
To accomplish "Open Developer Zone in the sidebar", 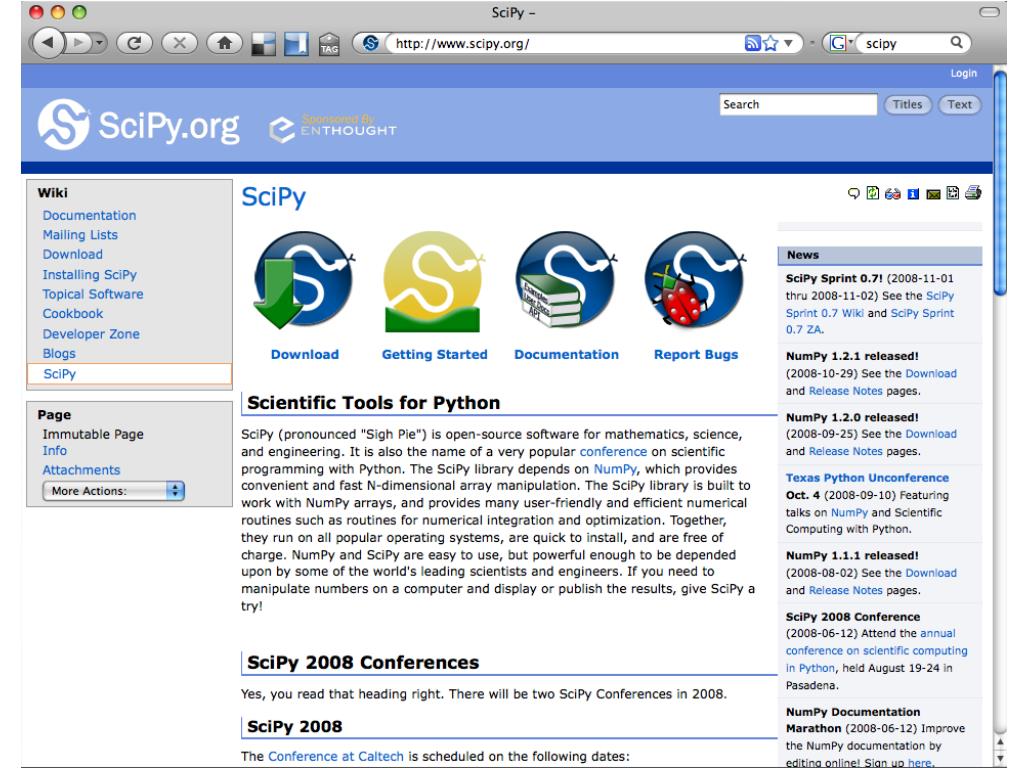I will [x=91, y=334].
